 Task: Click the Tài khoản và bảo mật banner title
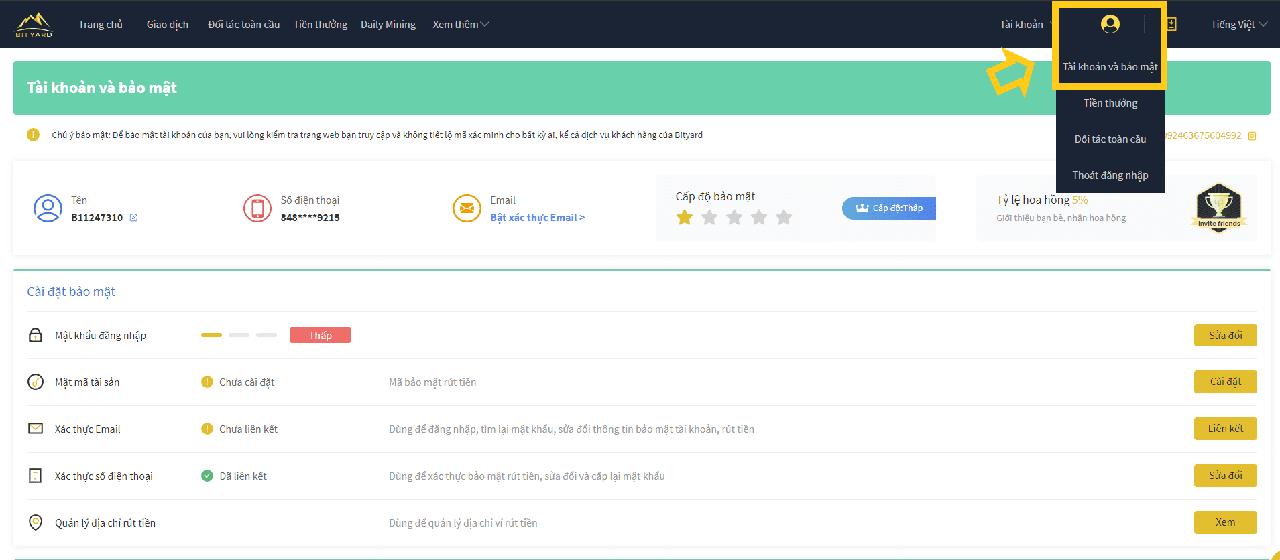[x=102, y=88]
